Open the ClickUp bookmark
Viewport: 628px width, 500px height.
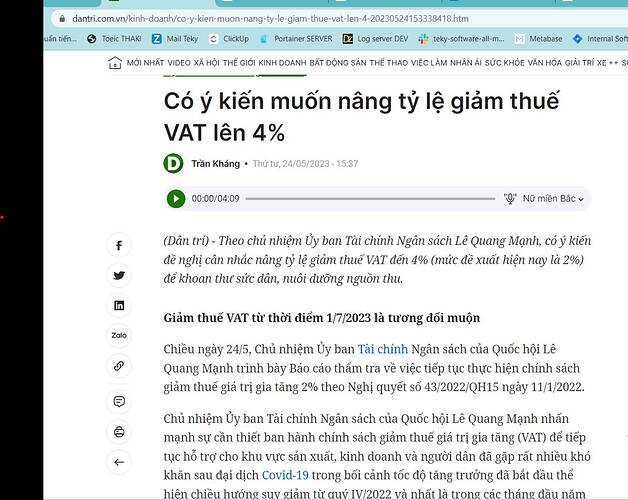(229, 39)
